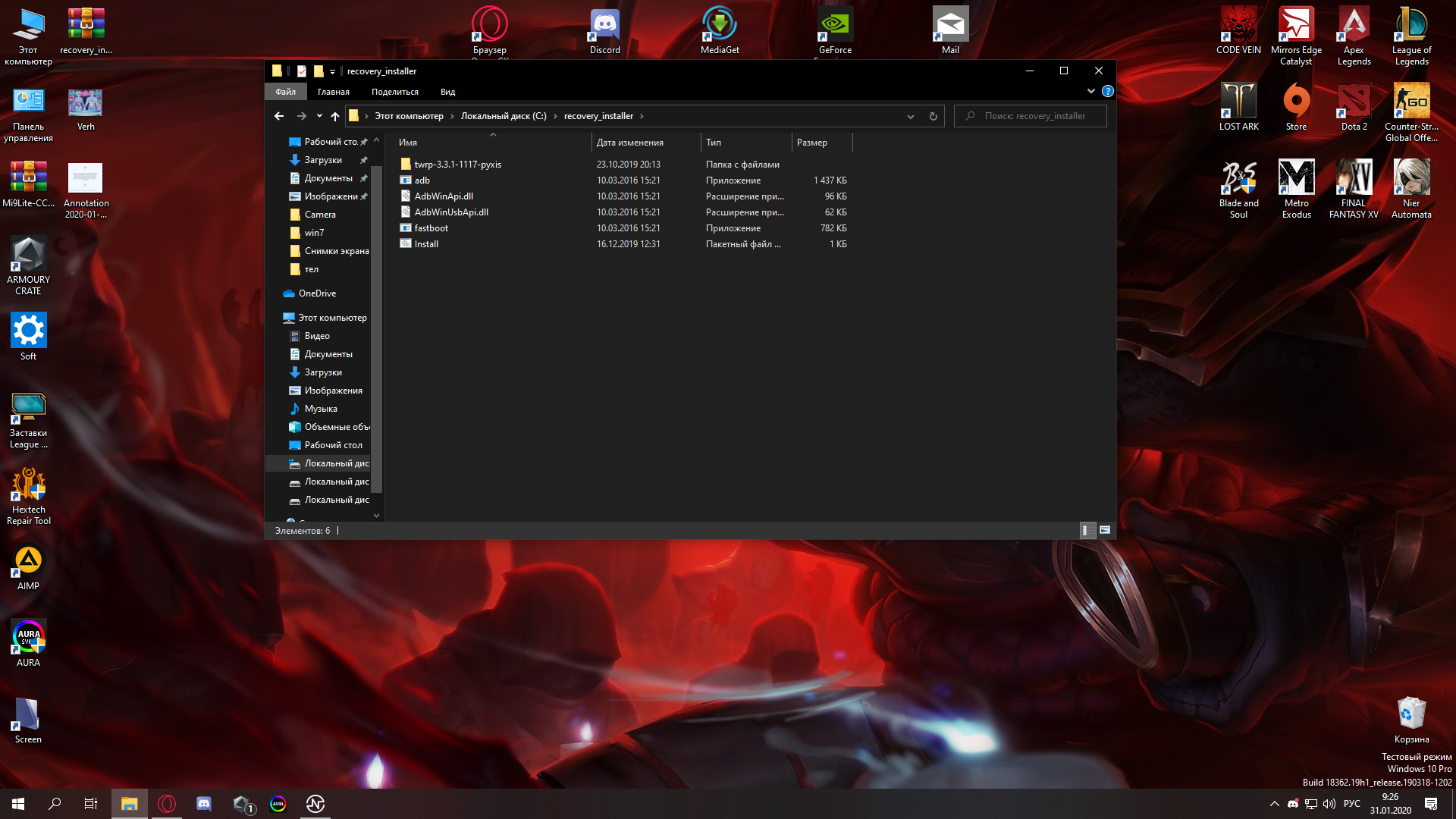Select Видео in navigation pane
1456x819 pixels.
pyautogui.click(x=317, y=336)
